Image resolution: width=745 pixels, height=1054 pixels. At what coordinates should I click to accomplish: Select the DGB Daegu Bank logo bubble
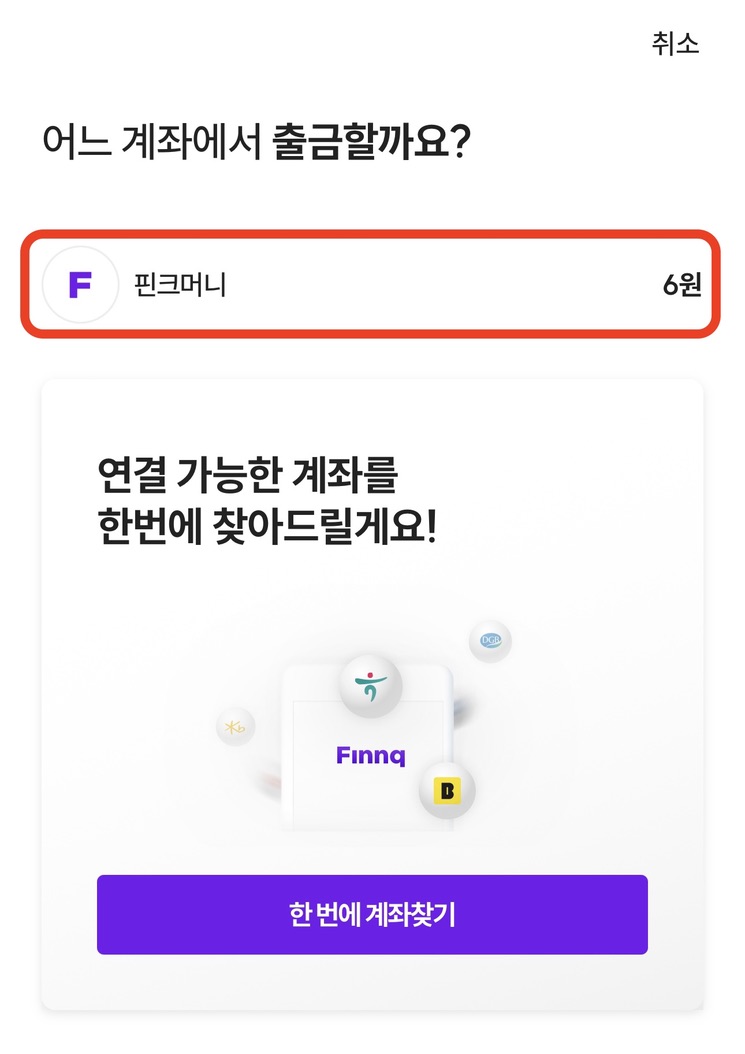[x=489, y=640]
